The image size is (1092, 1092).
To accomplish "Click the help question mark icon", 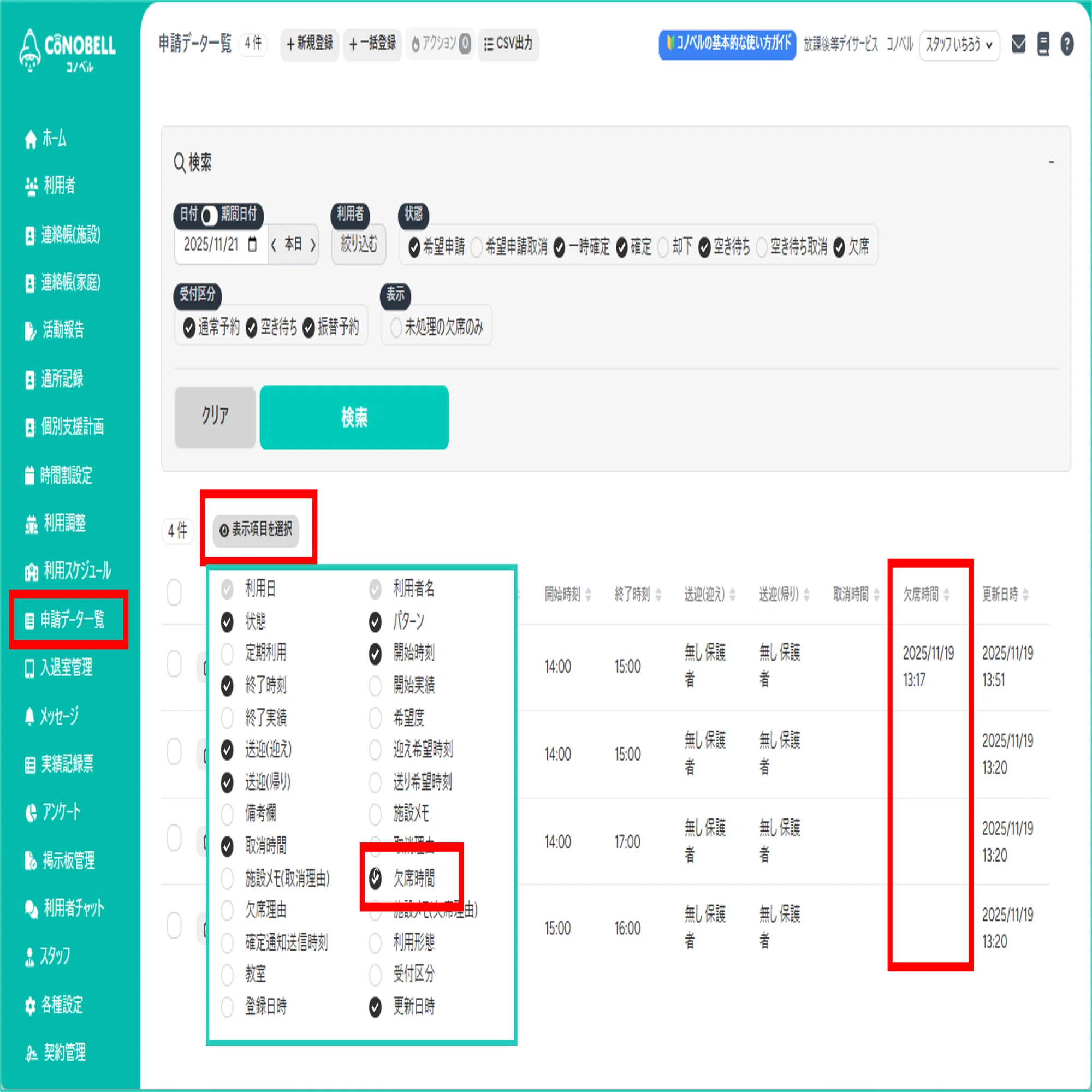I will (1066, 44).
